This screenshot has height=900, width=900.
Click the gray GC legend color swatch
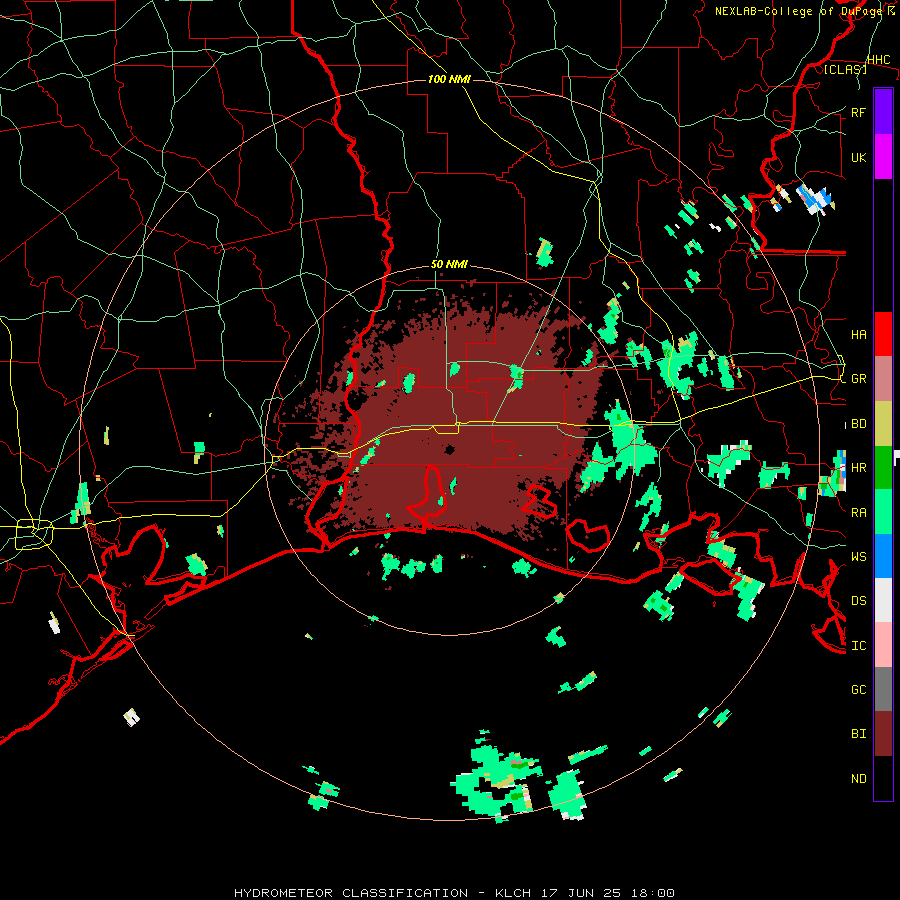pos(883,689)
